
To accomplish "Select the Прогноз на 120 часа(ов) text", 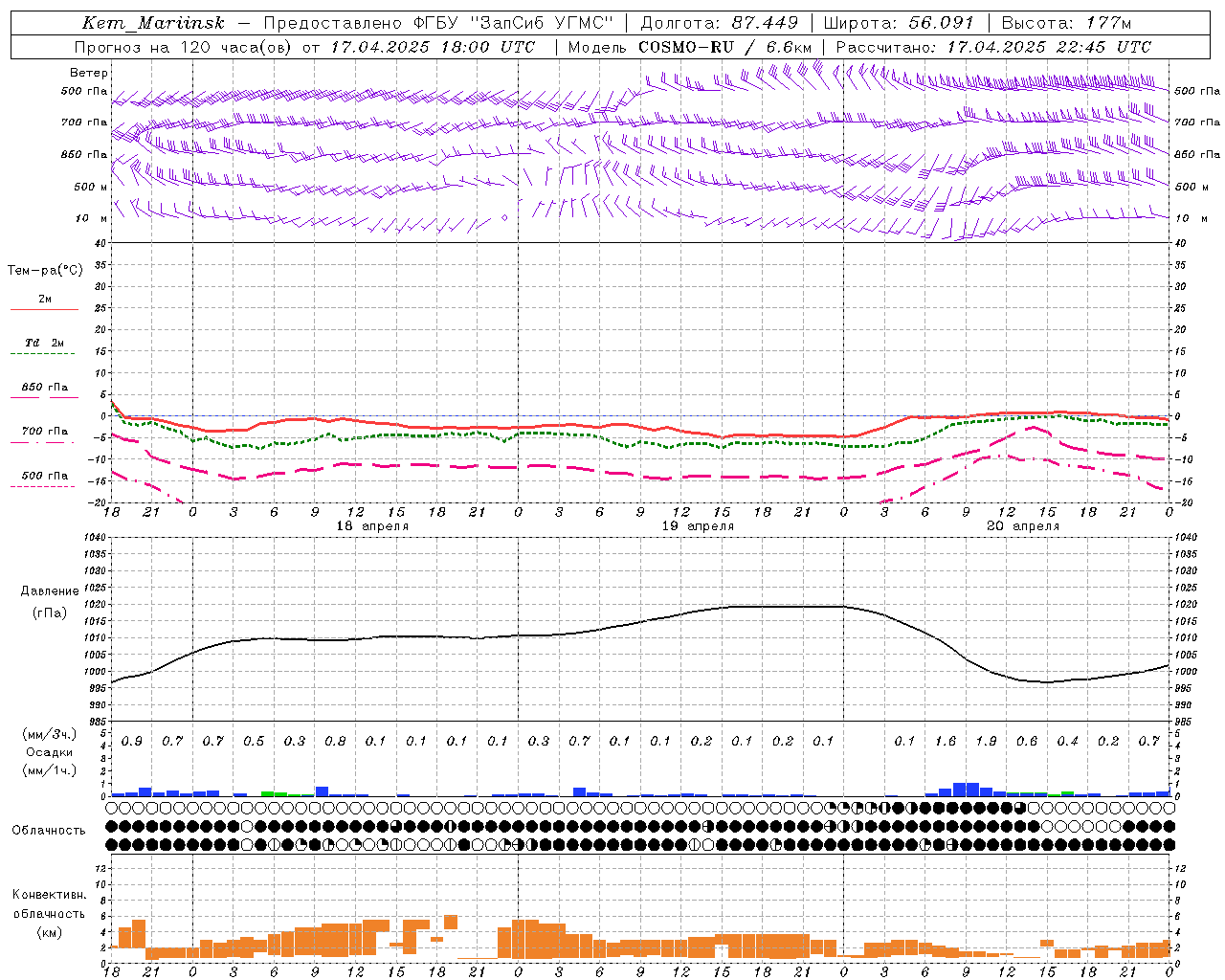I will click(x=184, y=47).
